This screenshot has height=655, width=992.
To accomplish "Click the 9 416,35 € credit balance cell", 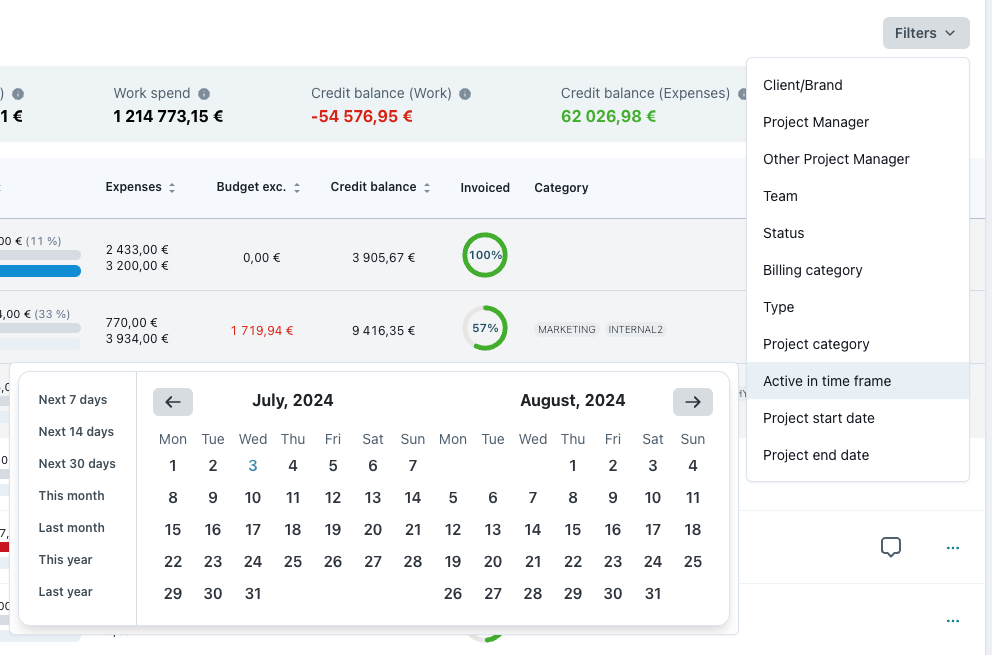I will pyautogui.click(x=383, y=330).
